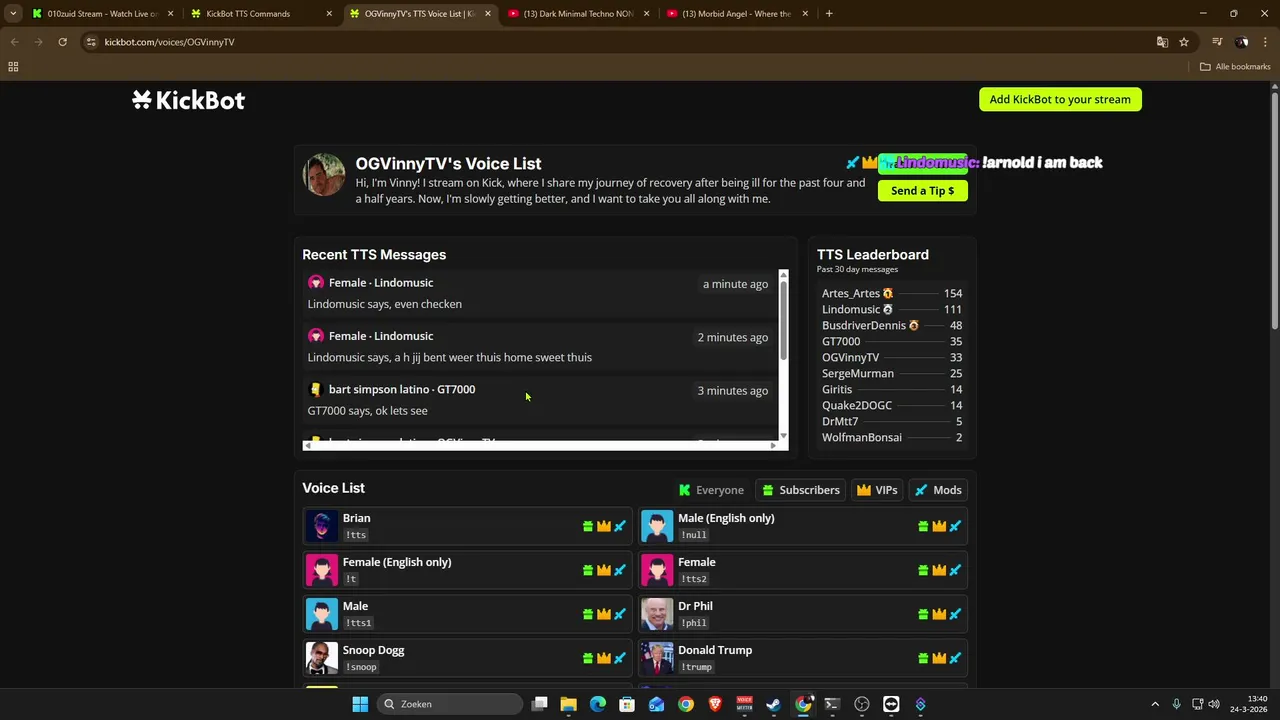Click the translate page icon in address bar
The height and width of the screenshot is (720, 1280).
coord(1162,42)
